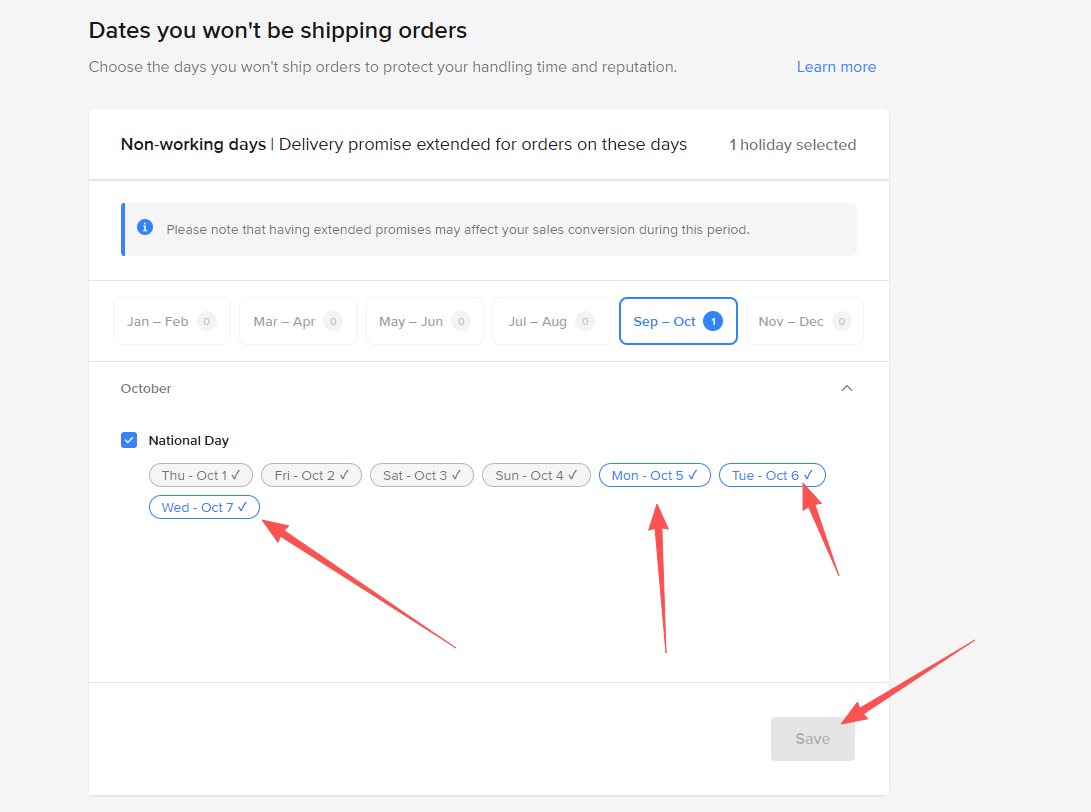
Task: Open the Nov – Dec tab
Action: point(805,321)
